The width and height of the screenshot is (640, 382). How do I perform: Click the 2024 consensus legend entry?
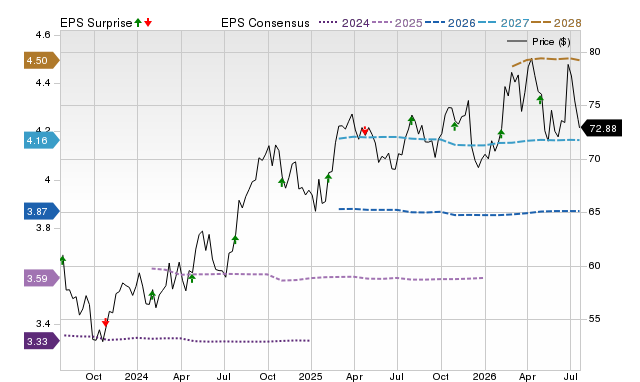[x=344, y=23]
